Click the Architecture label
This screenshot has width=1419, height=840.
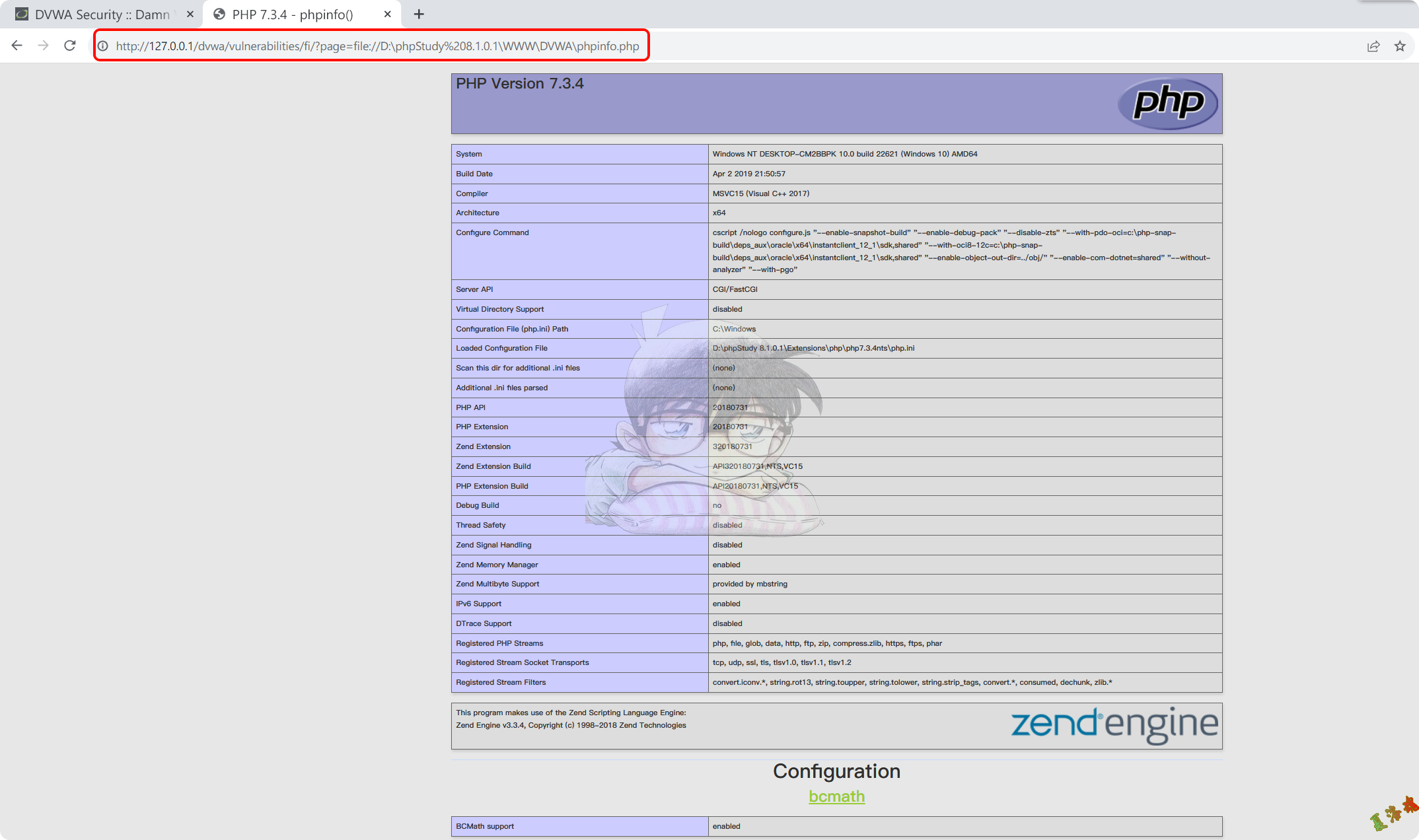point(478,213)
